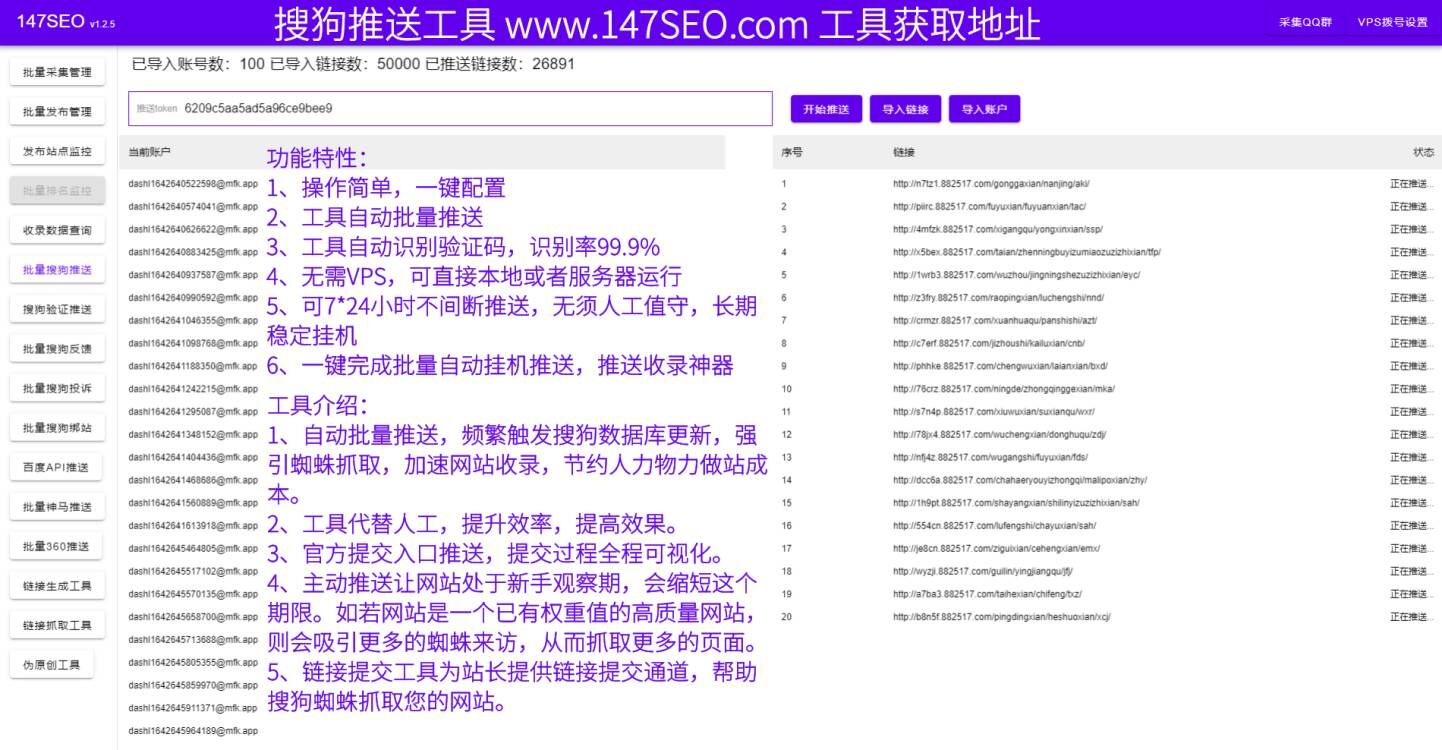The width and height of the screenshot is (1442, 750).
Task: Select the 批量搜狗反馈 function
Action: tap(57, 347)
